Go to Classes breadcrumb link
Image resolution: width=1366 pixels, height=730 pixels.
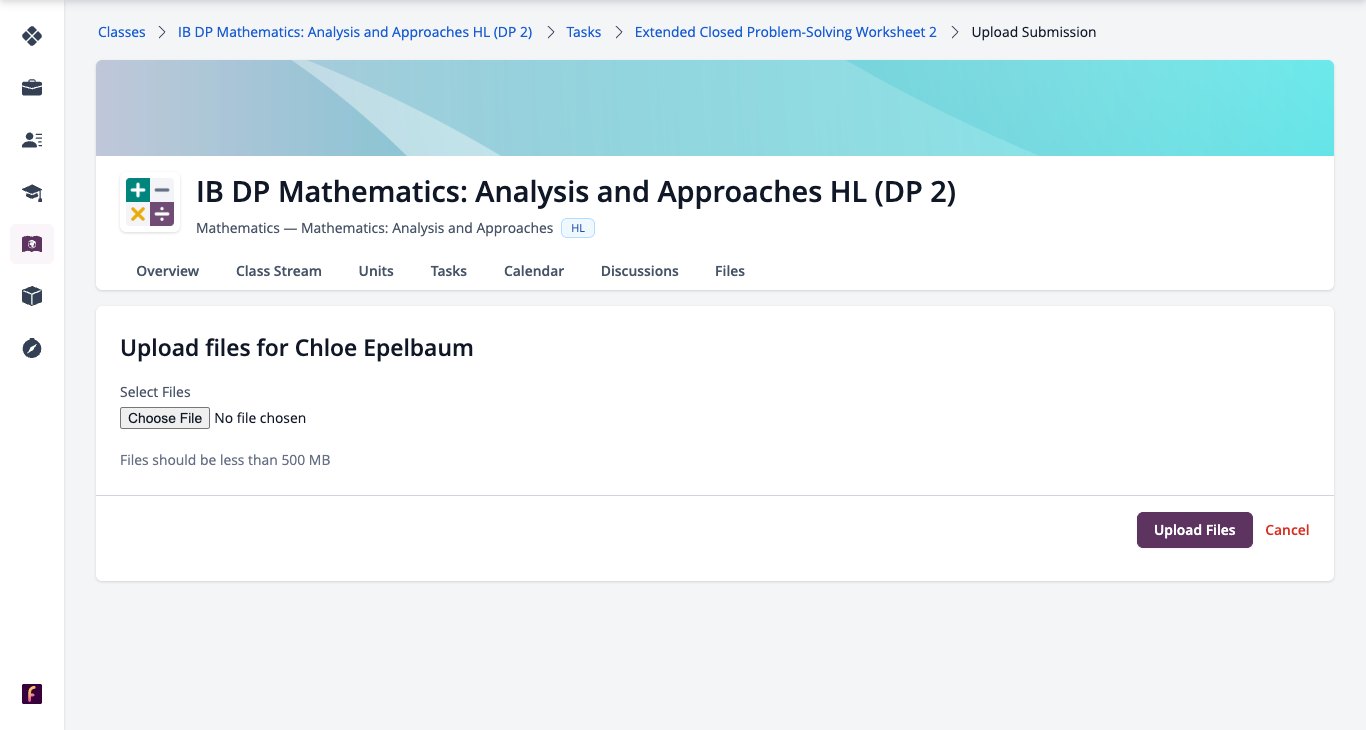tap(121, 32)
